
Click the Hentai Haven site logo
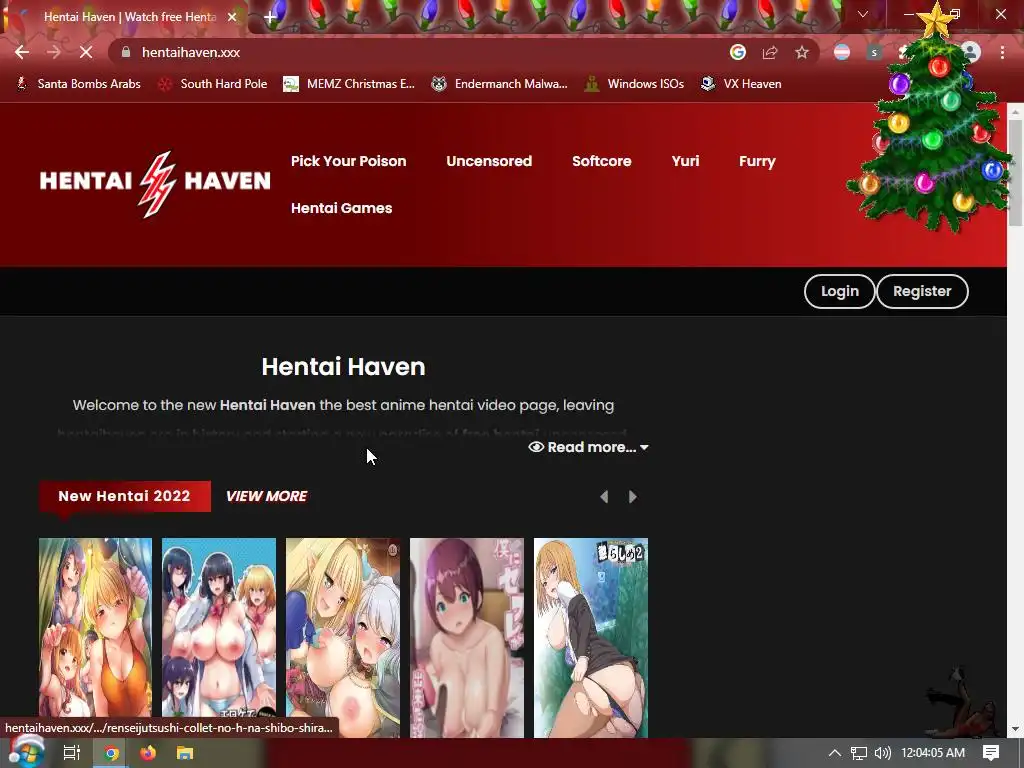click(x=155, y=184)
